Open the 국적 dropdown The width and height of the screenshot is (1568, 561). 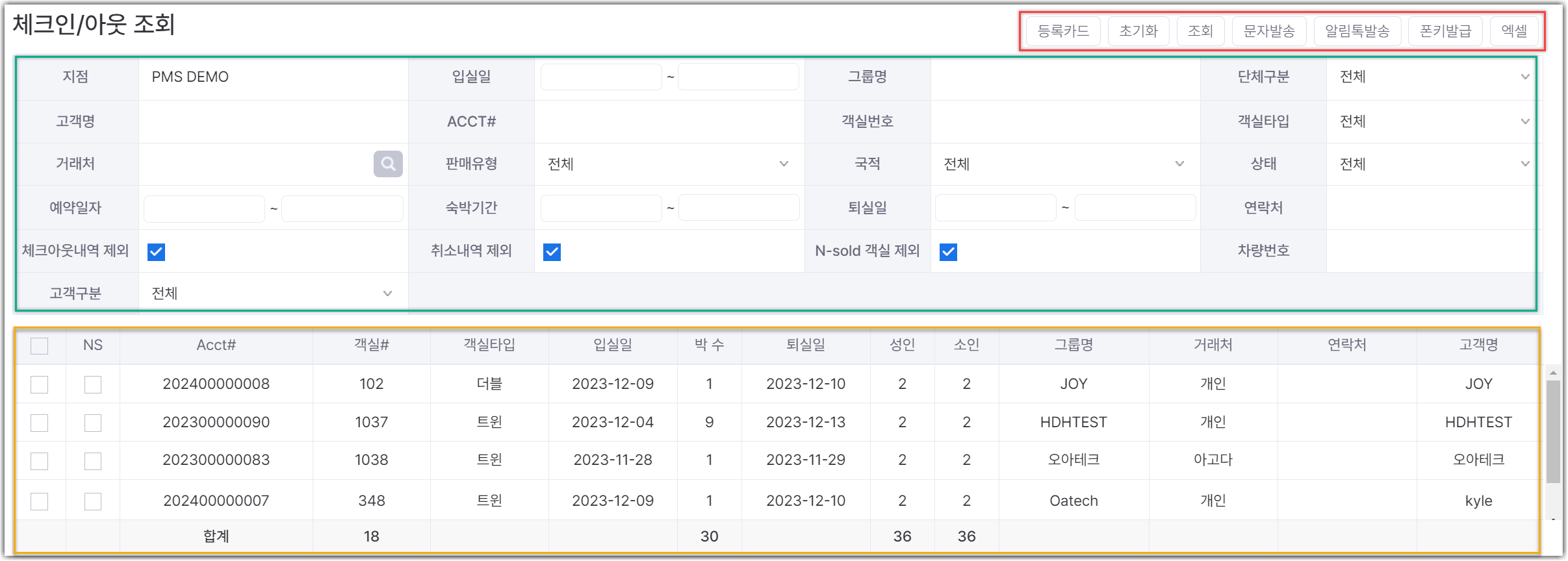click(x=1064, y=164)
